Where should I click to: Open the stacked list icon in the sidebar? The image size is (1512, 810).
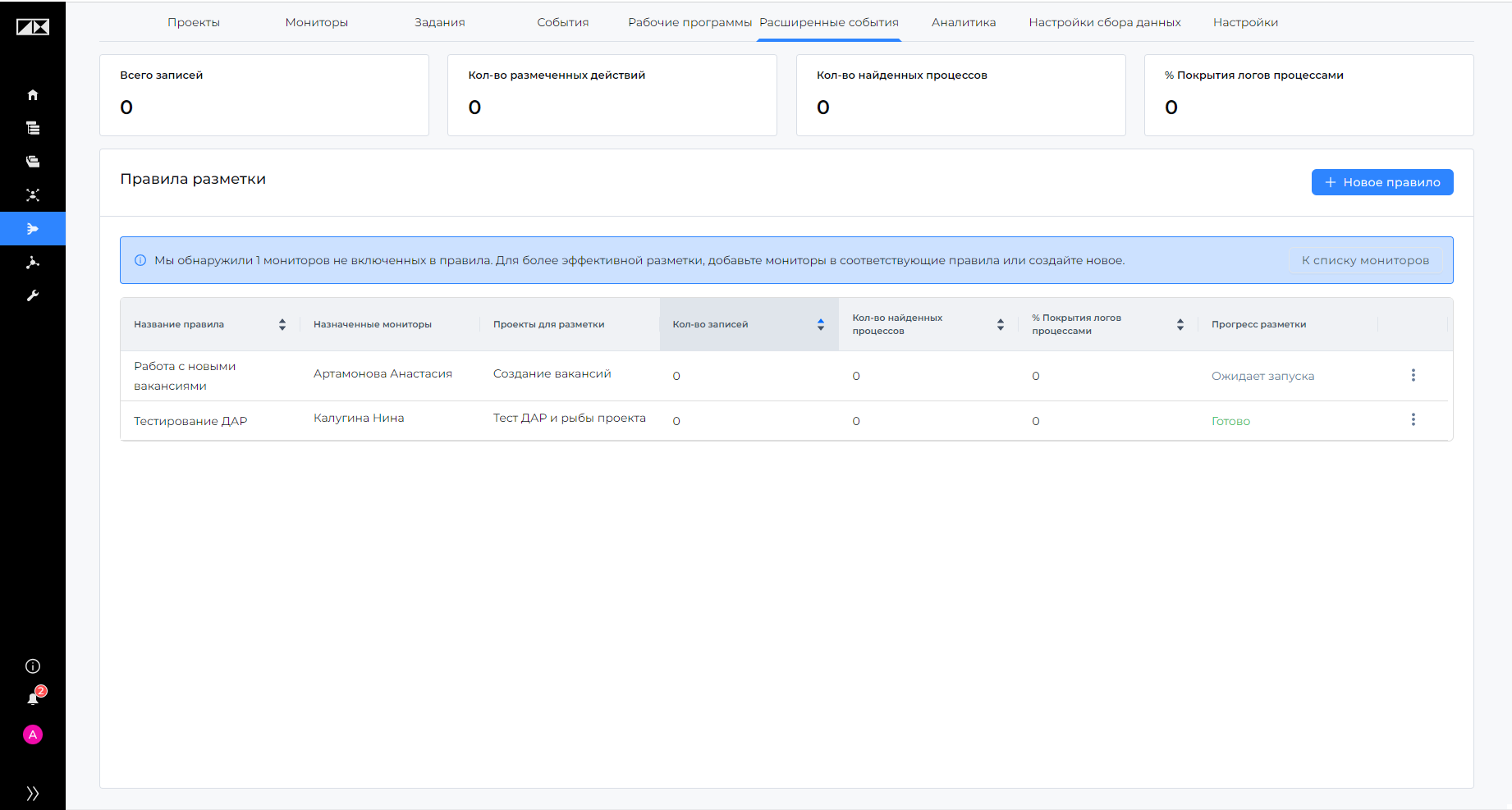pos(33,128)
